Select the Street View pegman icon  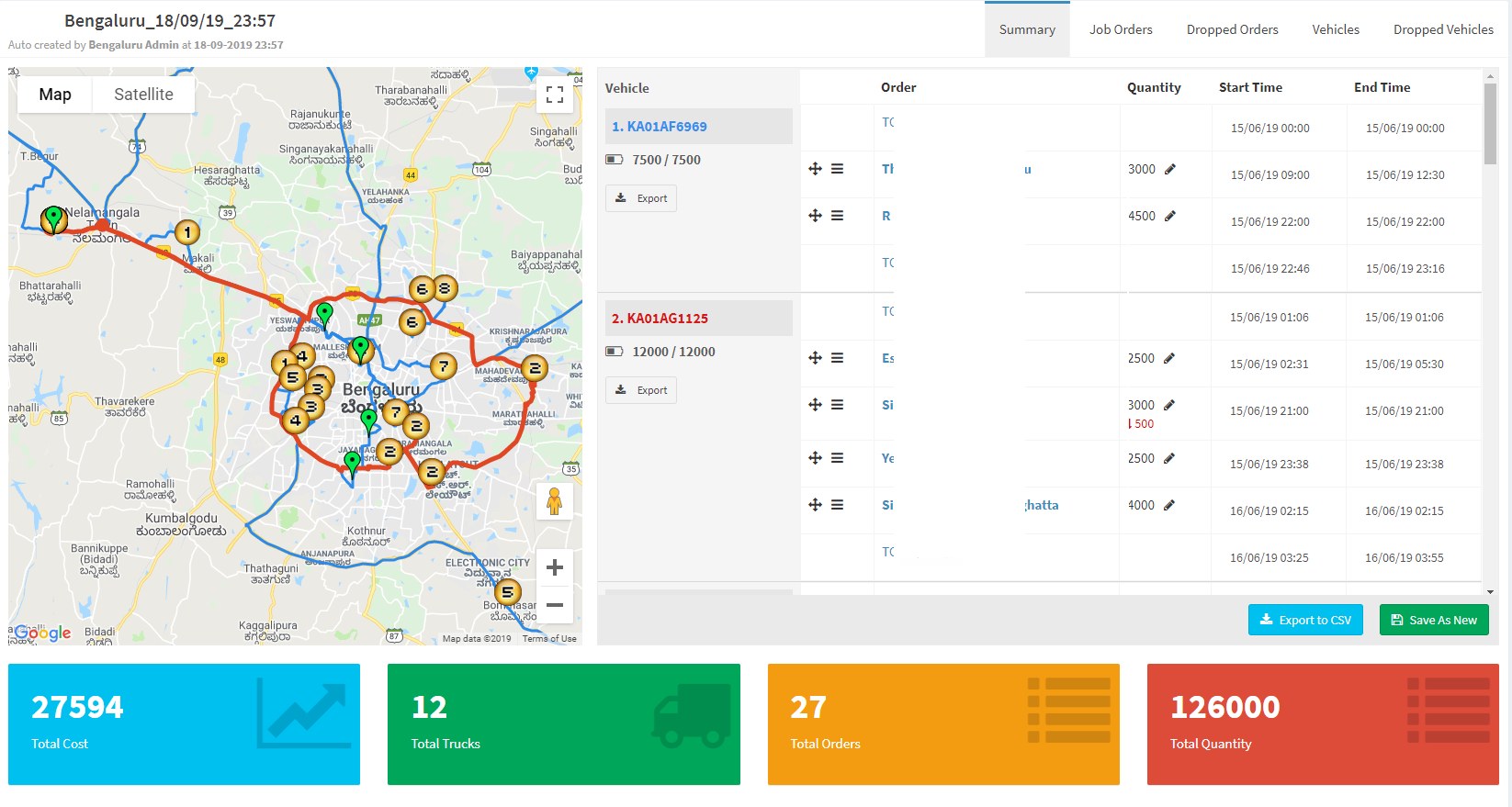tap(555, 501)
